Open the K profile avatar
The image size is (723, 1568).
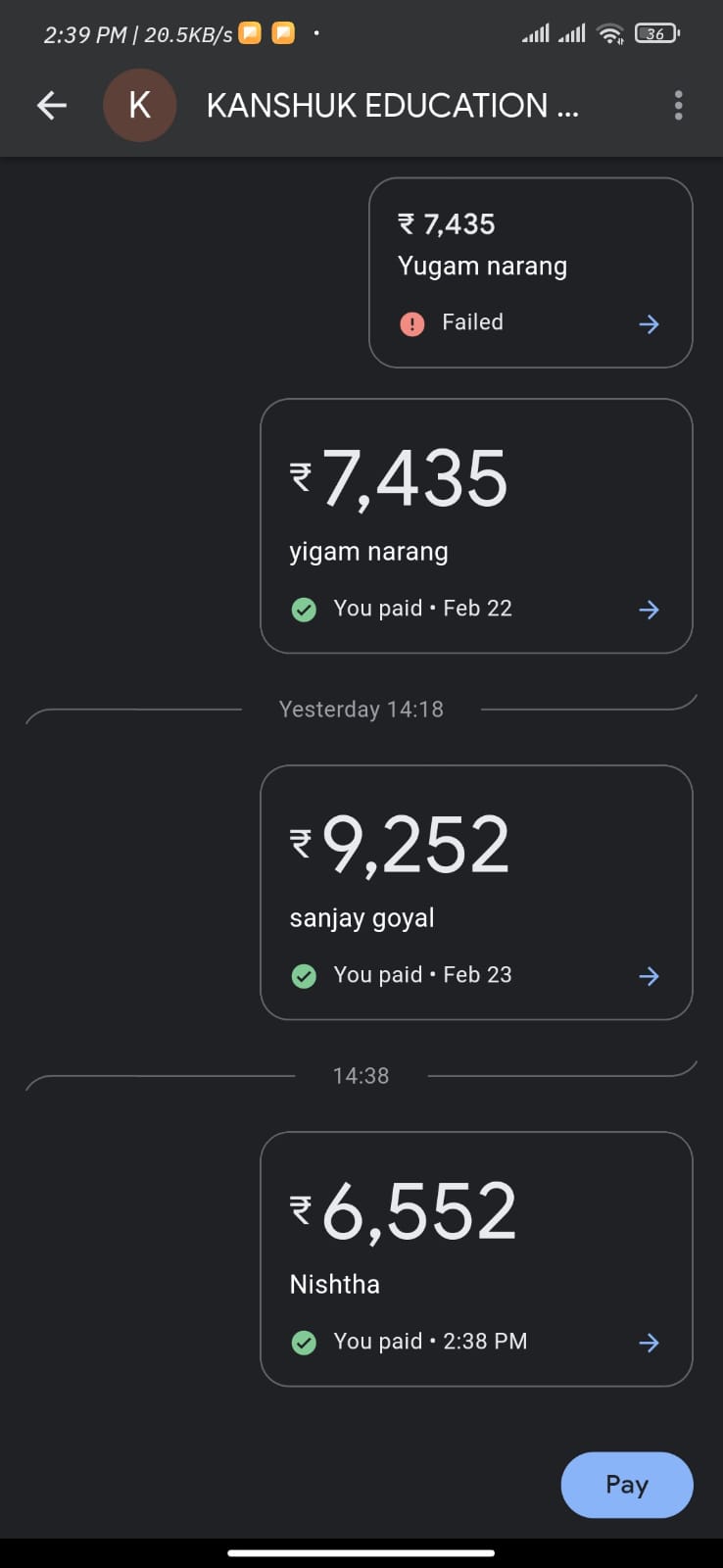[x=140, y=106]
